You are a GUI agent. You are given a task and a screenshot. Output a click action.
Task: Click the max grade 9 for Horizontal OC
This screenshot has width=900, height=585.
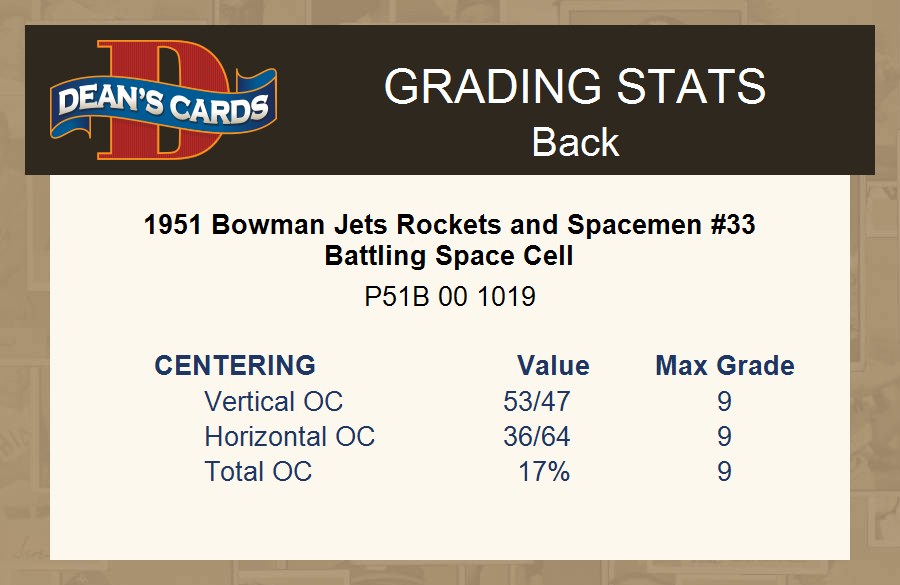724,437
